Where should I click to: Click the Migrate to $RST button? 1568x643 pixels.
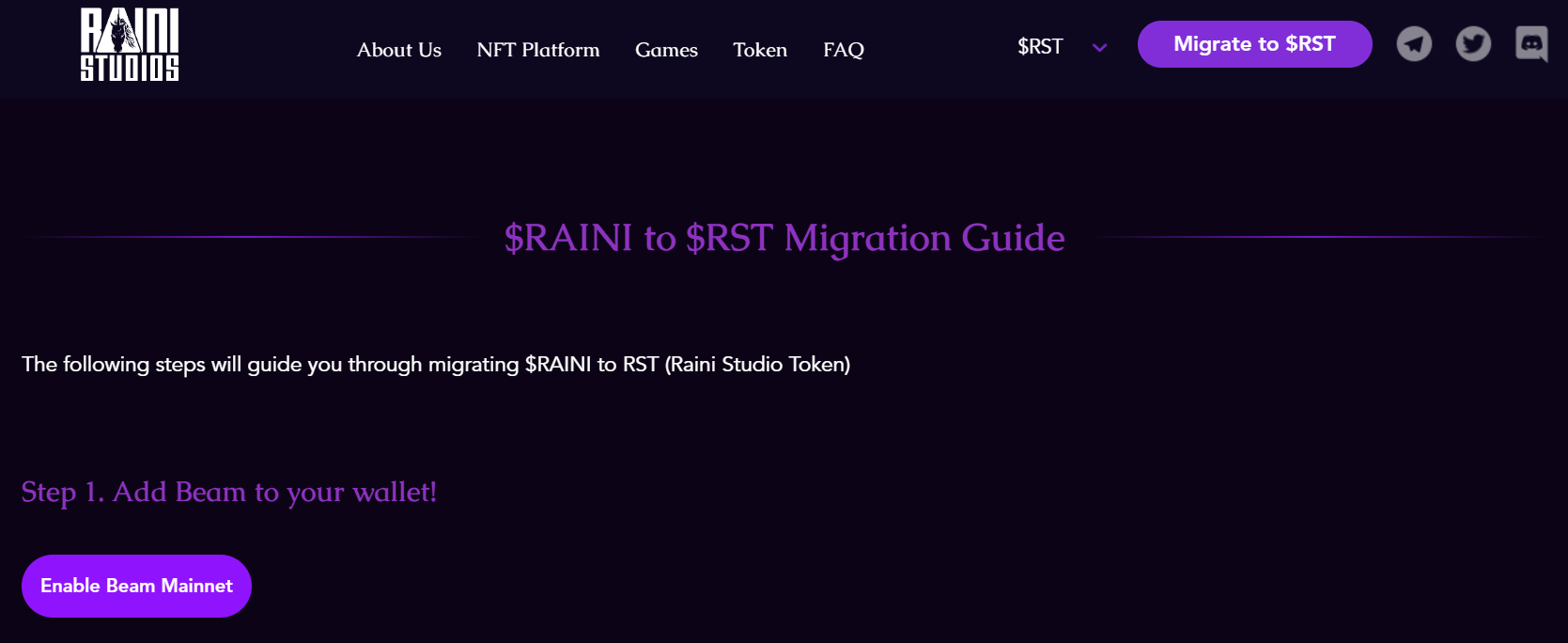(x=1254, y=44)
